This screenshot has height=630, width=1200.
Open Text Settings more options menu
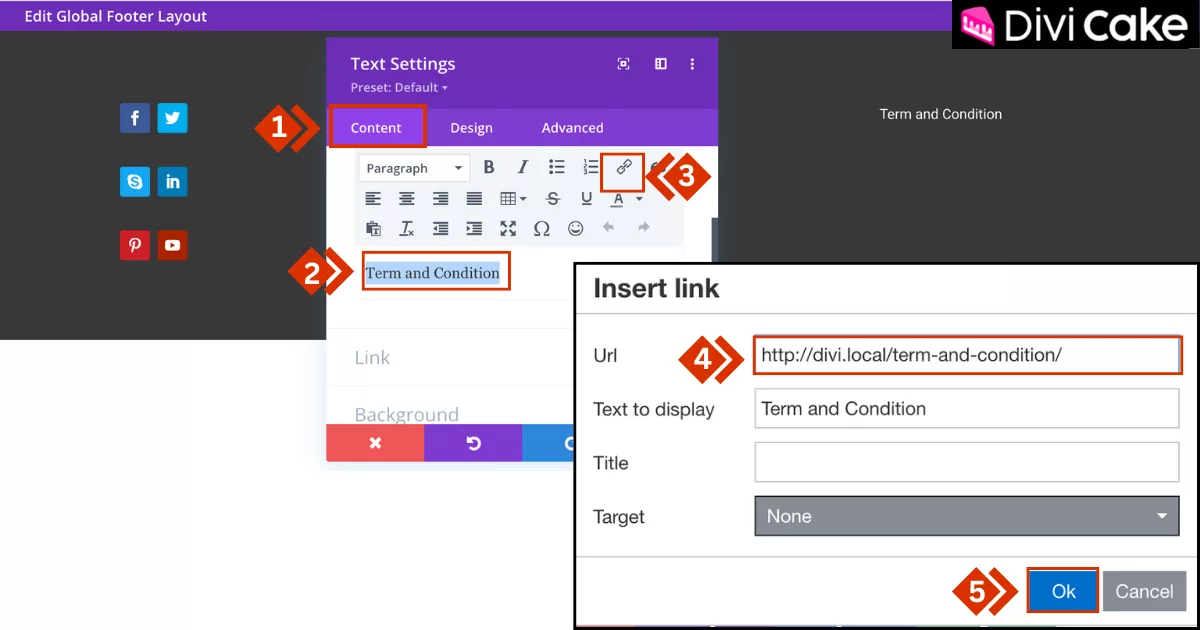coord(692,64)
